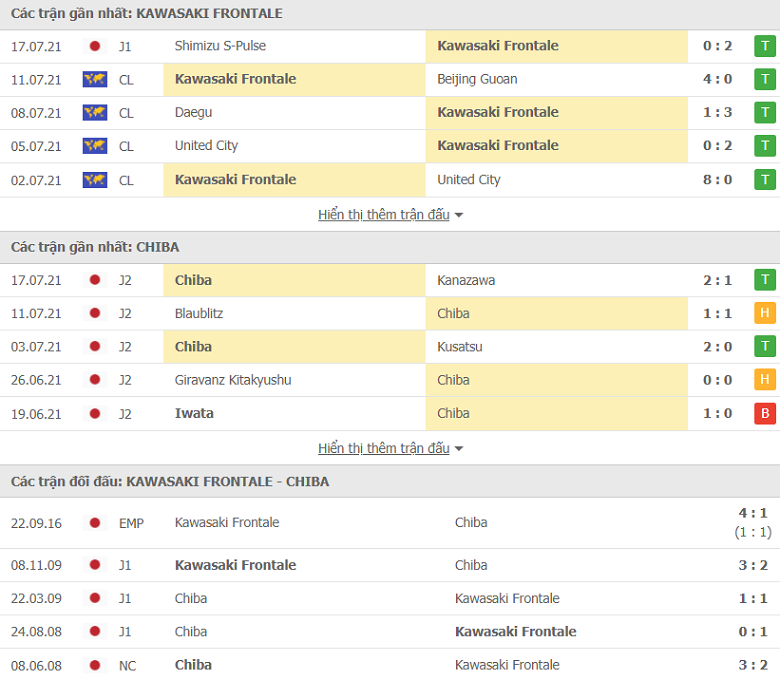Click bold Chiba in 08.06.08 row
This screenshot has height=680, width=780.
193,665
